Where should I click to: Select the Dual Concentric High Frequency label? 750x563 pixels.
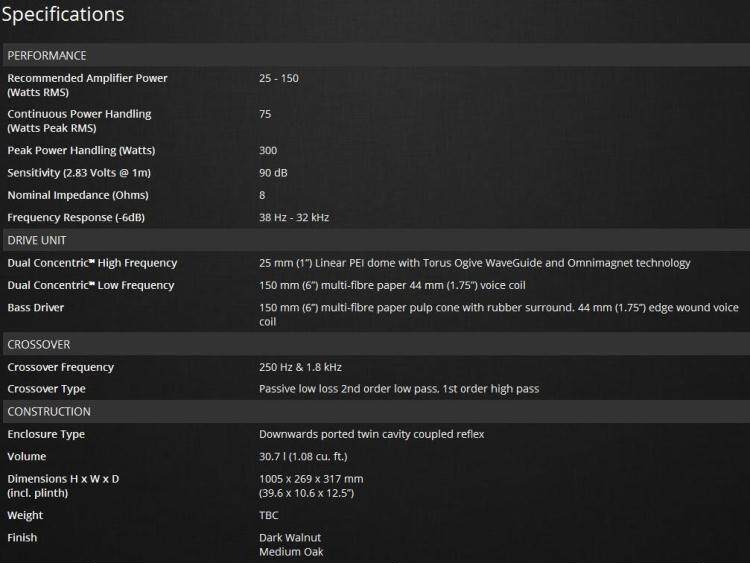[92, 263]
